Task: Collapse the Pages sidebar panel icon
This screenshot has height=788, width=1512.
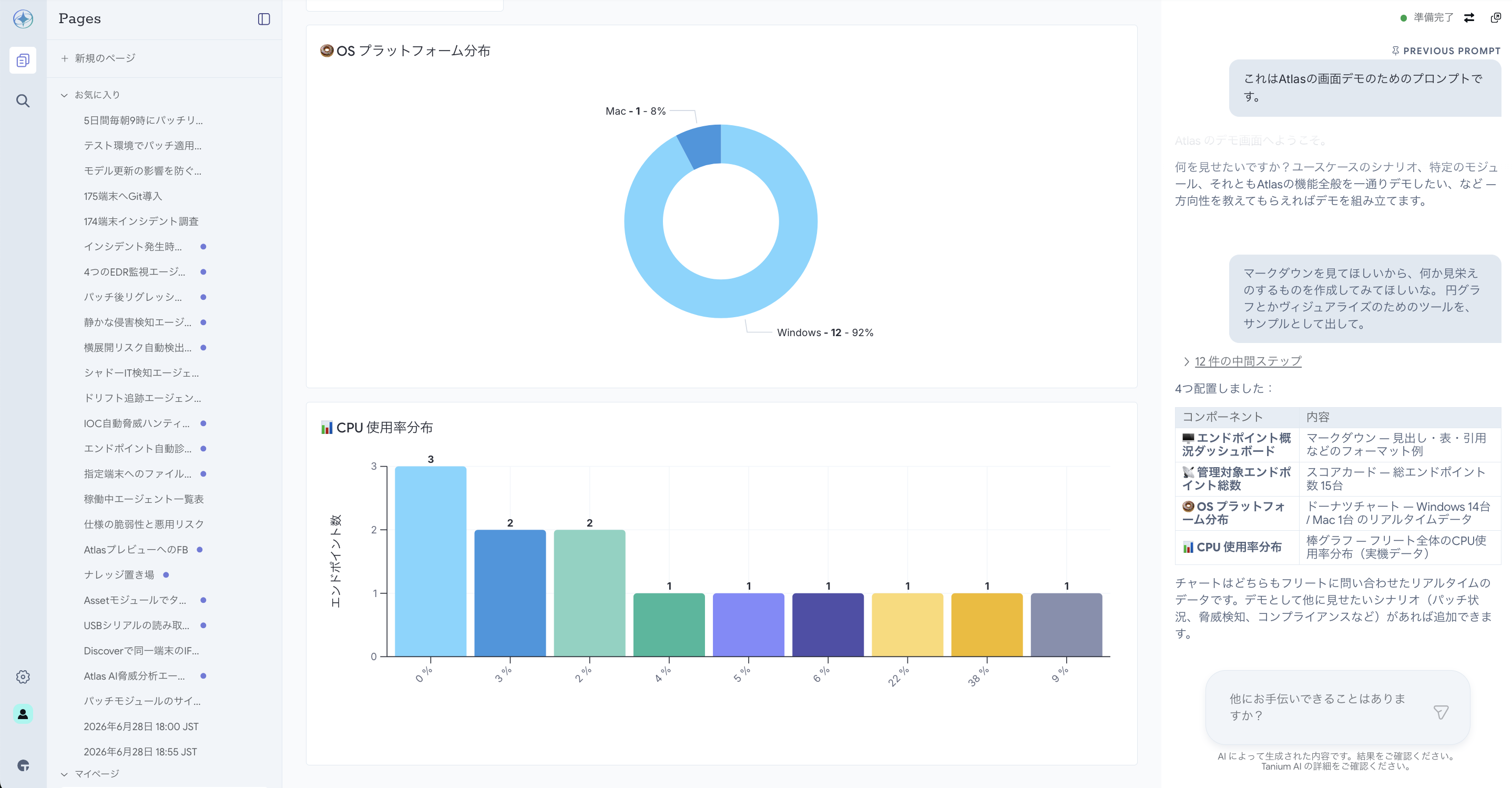Action: click(264, 19)
